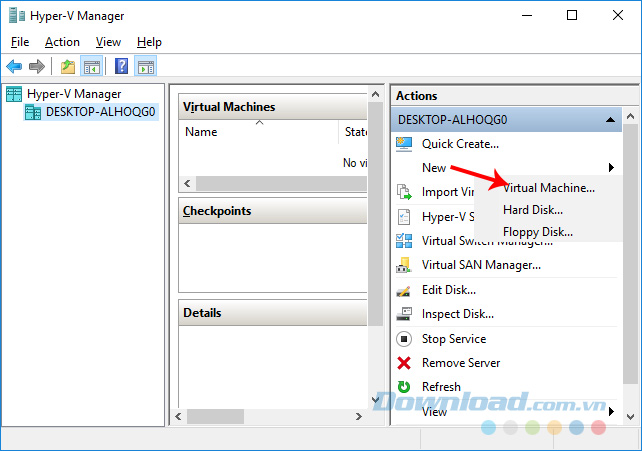This screenshot has width=642, height=451.
Task: Select DESKTOP-ALHOQG0 in console tree
Action: [100, 112]
